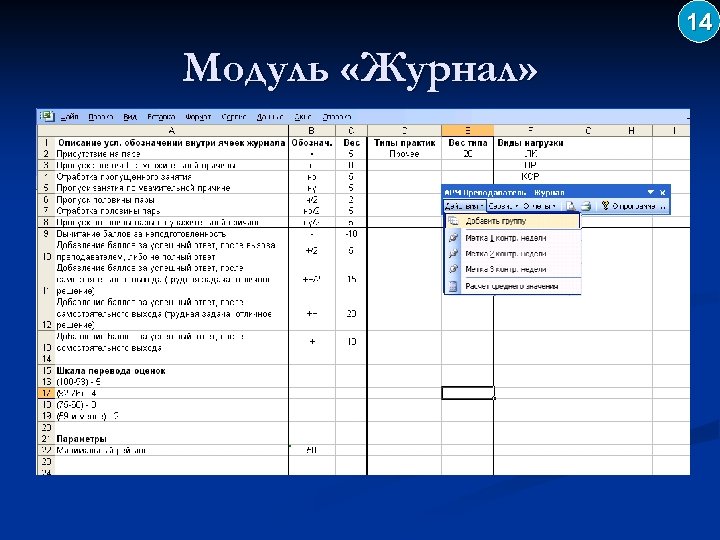Click cell 'Параметры'
Viewport: 720px width, 540px height.
171,439
